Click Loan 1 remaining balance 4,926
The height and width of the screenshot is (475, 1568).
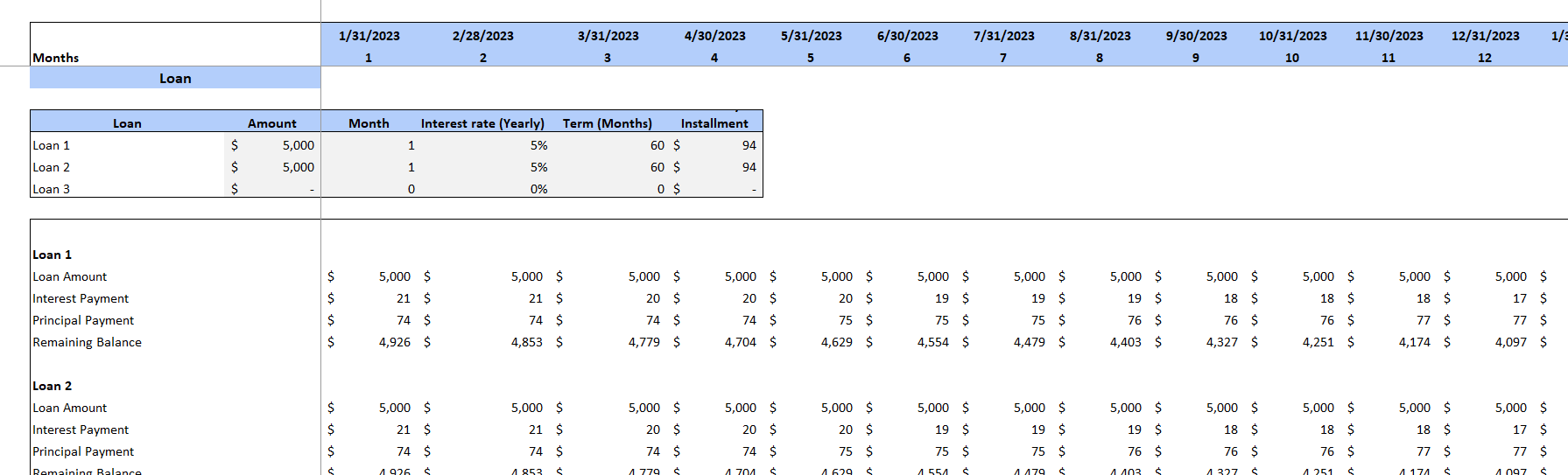pos(395,342)
